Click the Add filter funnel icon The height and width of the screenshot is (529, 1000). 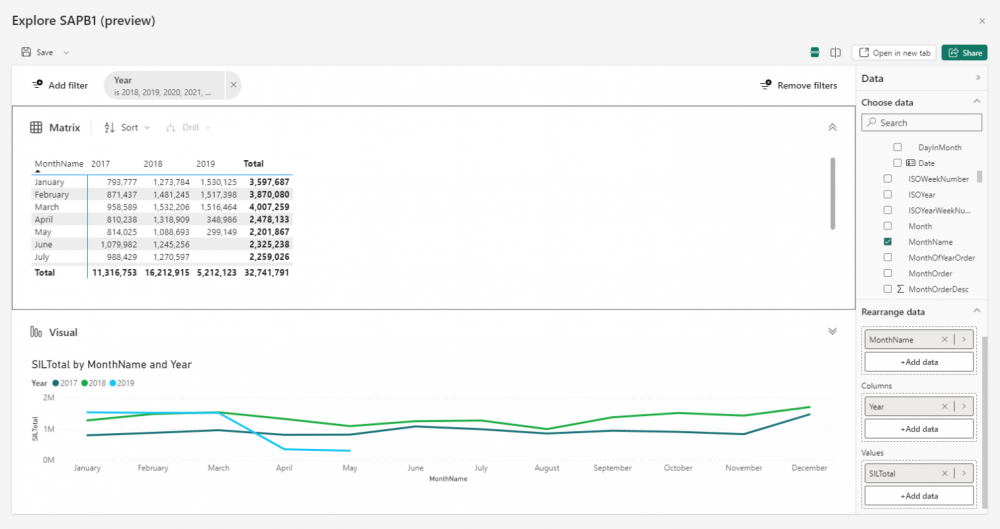[x=38, y=84]
